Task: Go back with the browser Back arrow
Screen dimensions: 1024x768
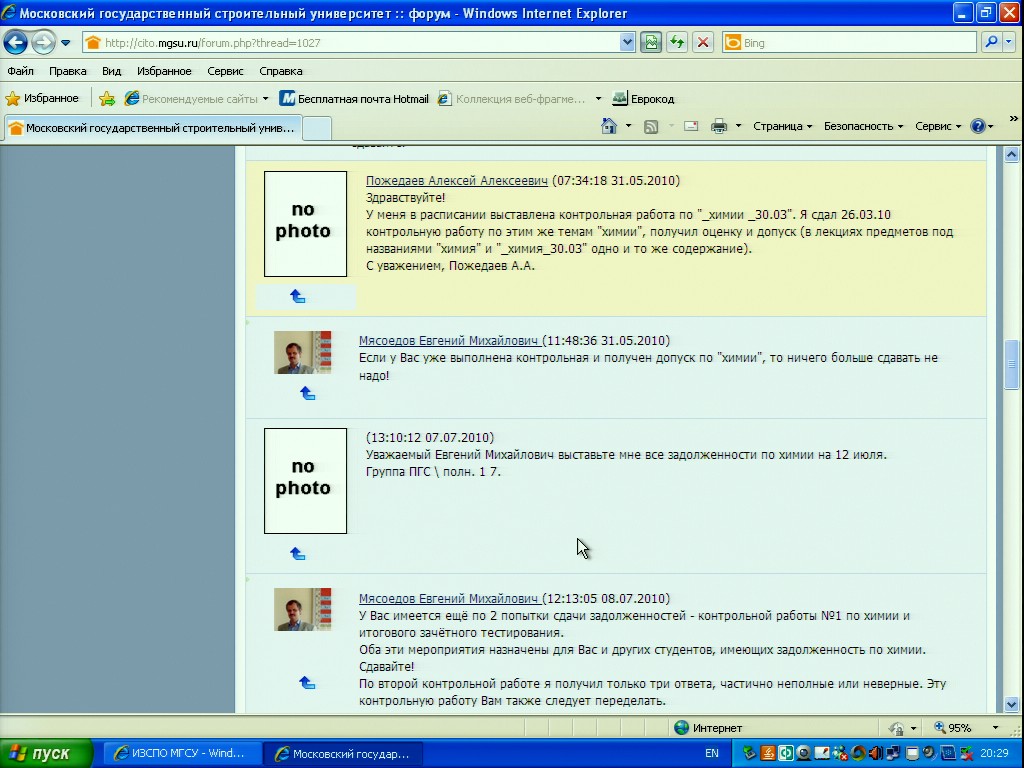Action: pos(15,43)
